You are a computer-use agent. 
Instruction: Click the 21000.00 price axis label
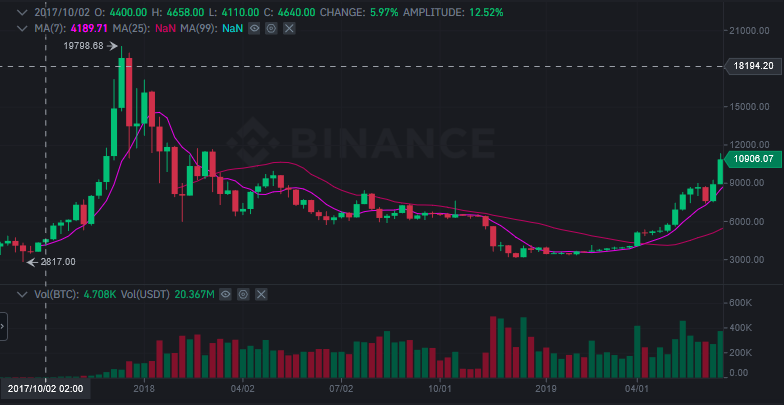pos(749,31)
